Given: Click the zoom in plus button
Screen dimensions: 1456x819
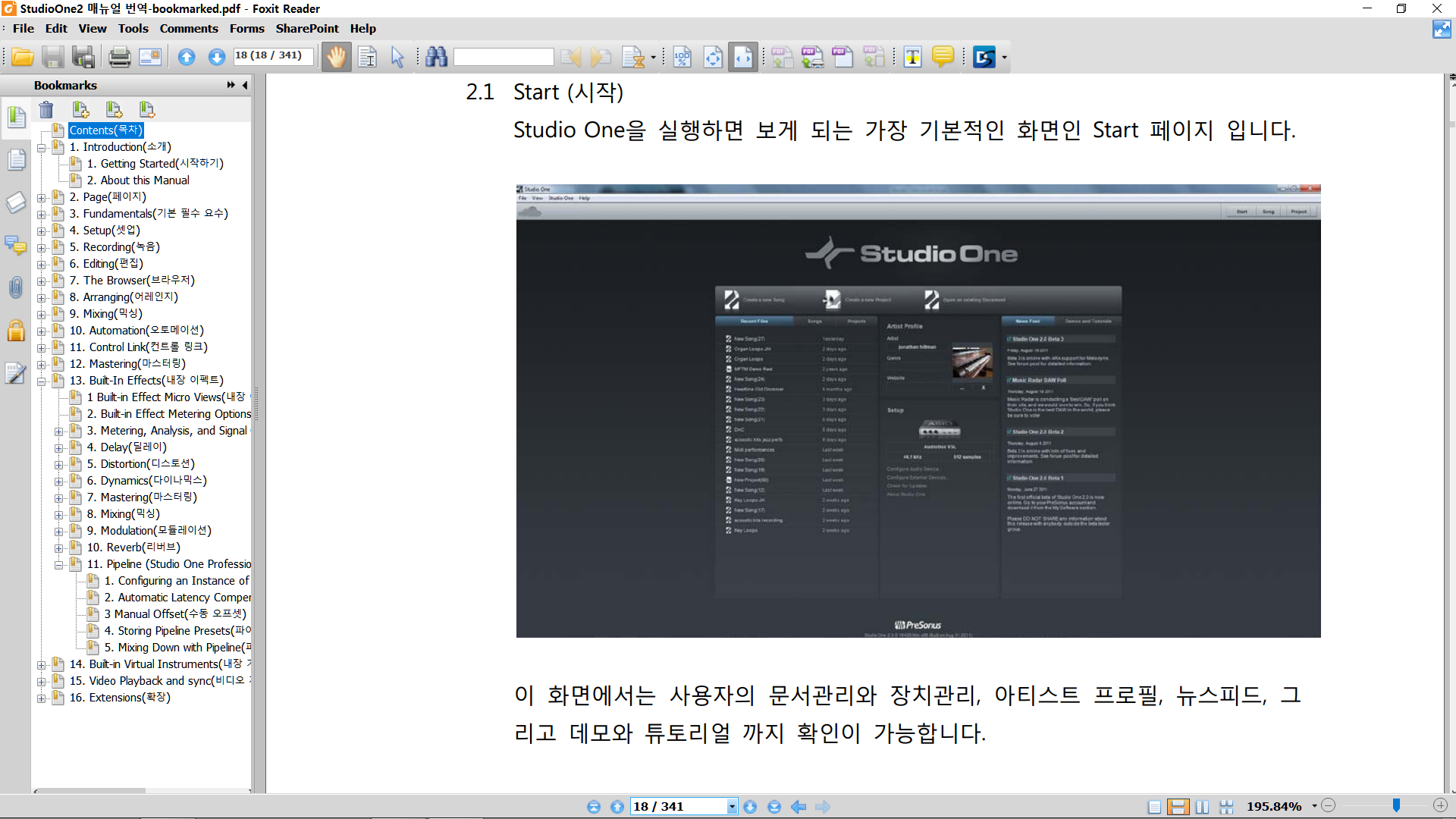Looking at the screenshot, I should (x=1441, y=806).
